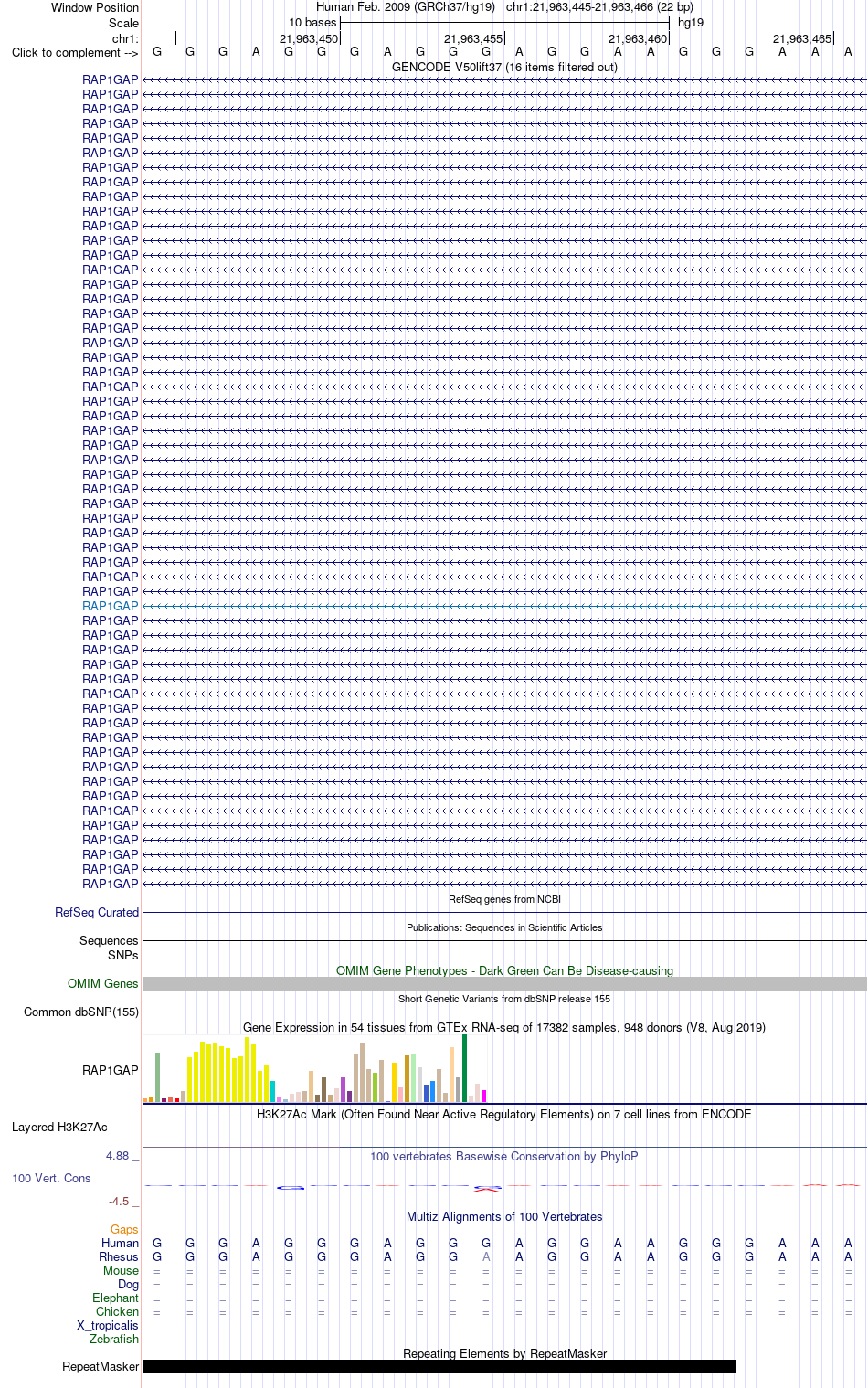The image size is (868, 1388).
Task: Click the H3K27Ac Mark track title
Action: 504,1114
